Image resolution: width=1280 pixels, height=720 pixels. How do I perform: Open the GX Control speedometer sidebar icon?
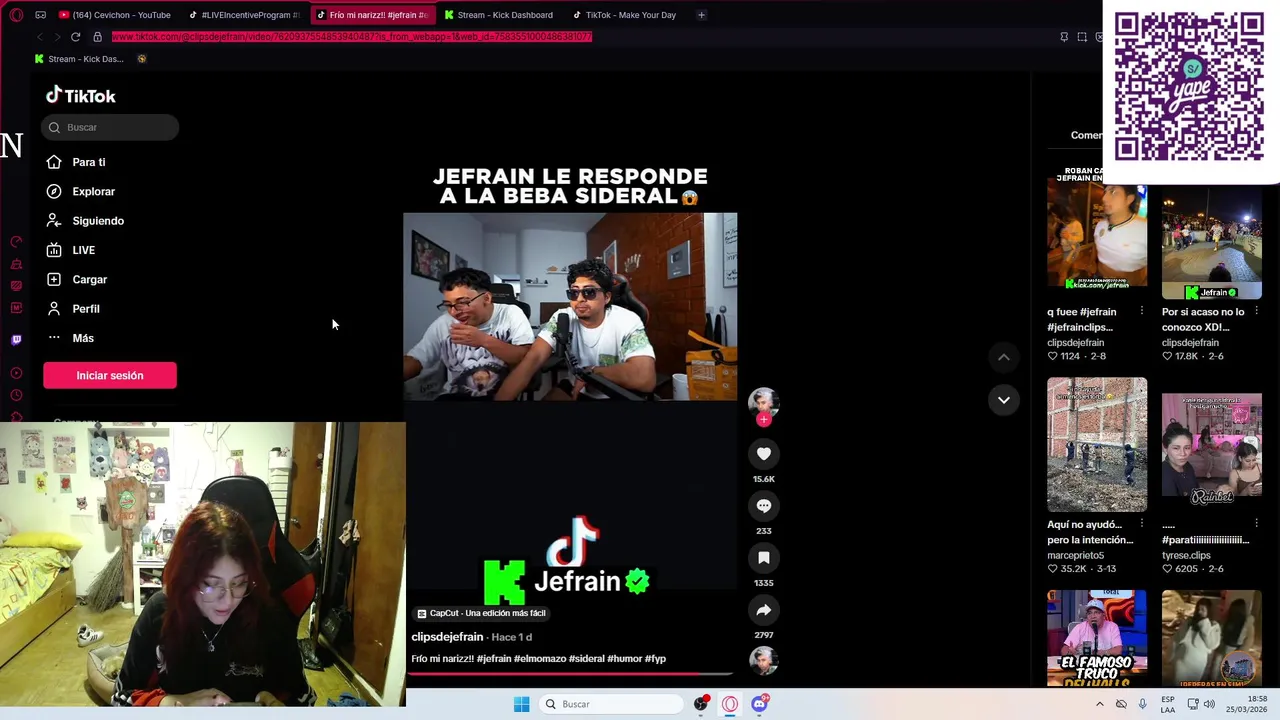coord(16,242)
